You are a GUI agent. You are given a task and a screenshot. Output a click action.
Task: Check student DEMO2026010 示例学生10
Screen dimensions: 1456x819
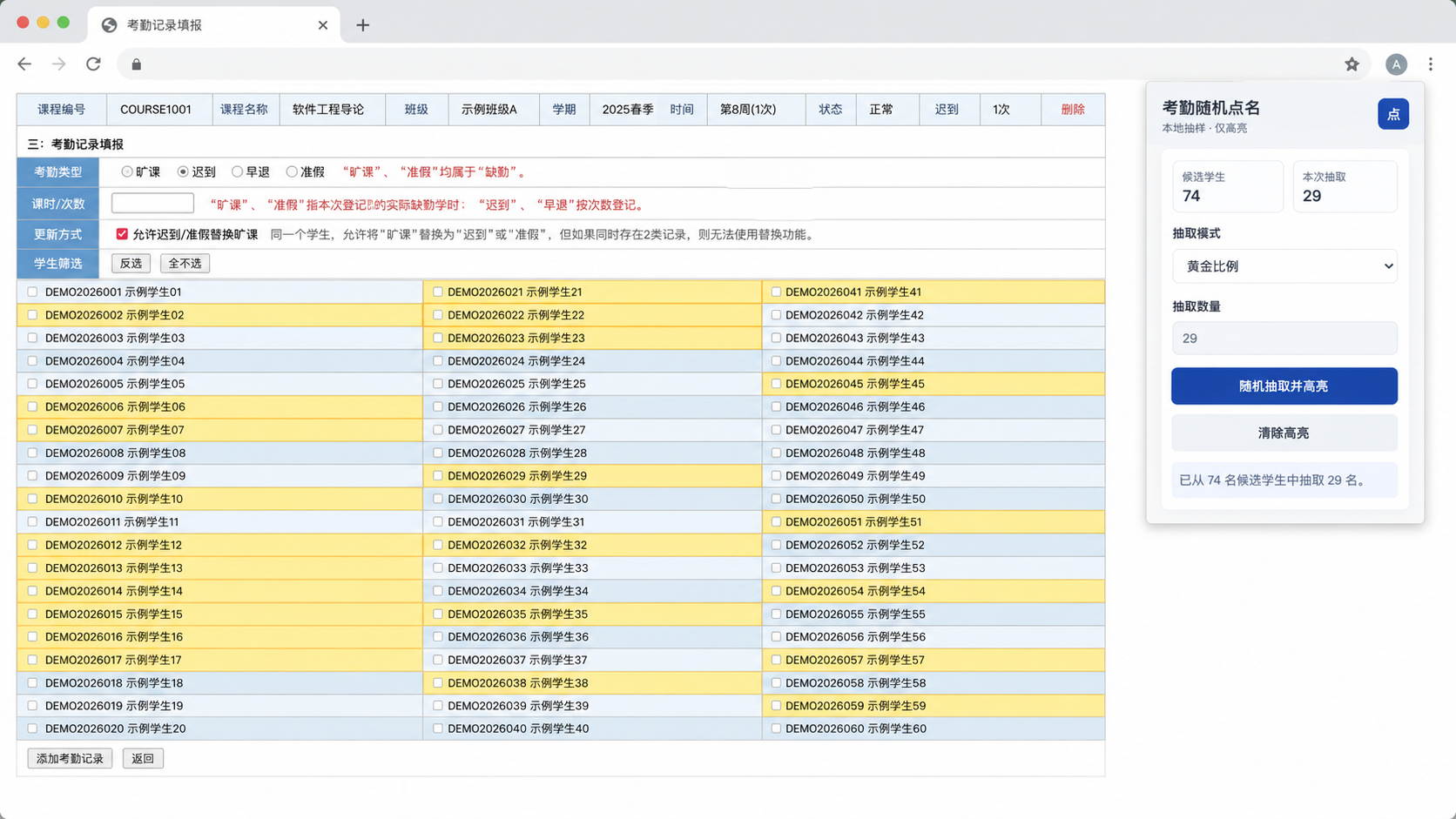click(32, 499)
